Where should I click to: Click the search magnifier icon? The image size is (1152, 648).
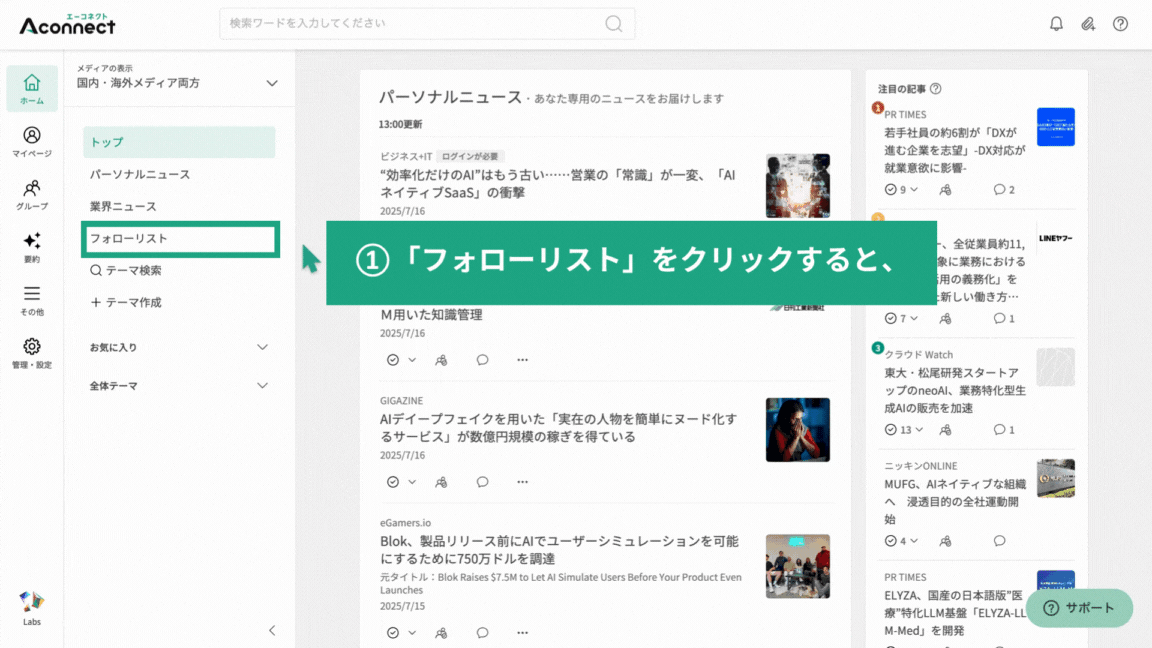coord(613,24)
